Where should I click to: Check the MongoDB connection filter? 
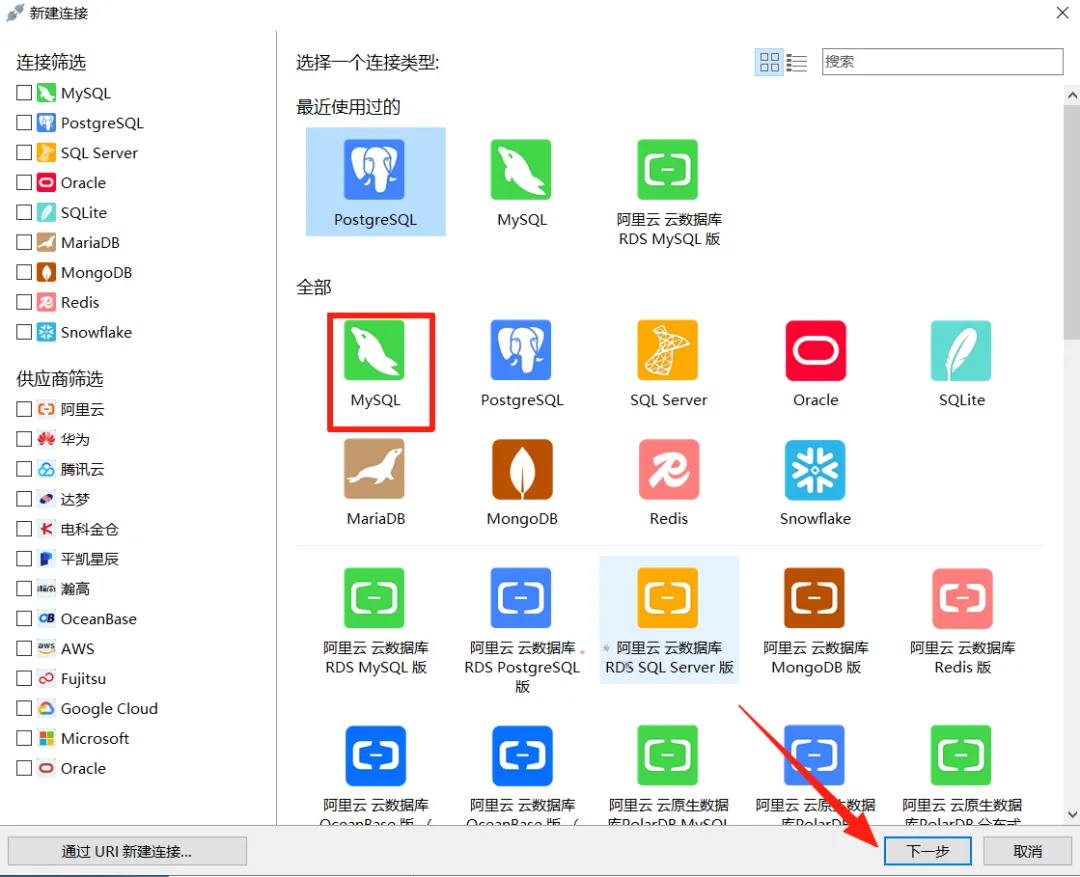(24, 272)
